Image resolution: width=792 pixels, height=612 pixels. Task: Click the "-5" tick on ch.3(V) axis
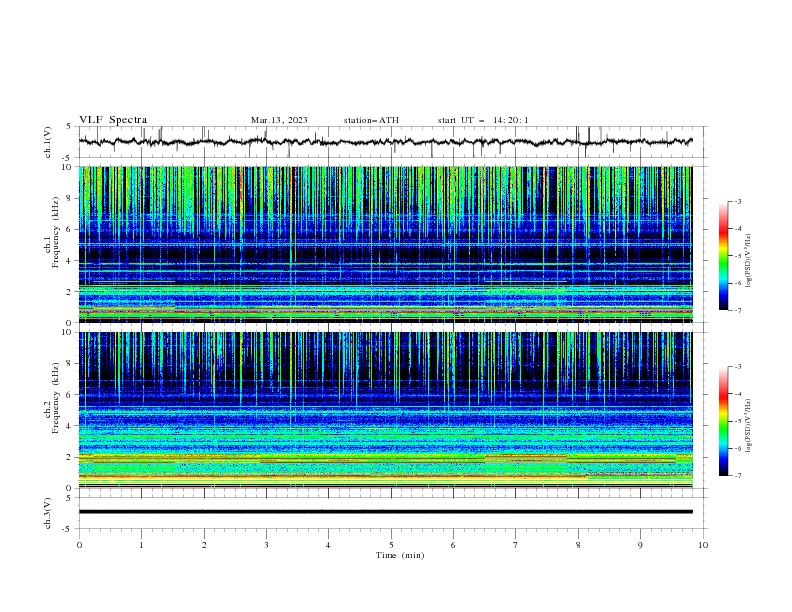(x=67, y=529)
